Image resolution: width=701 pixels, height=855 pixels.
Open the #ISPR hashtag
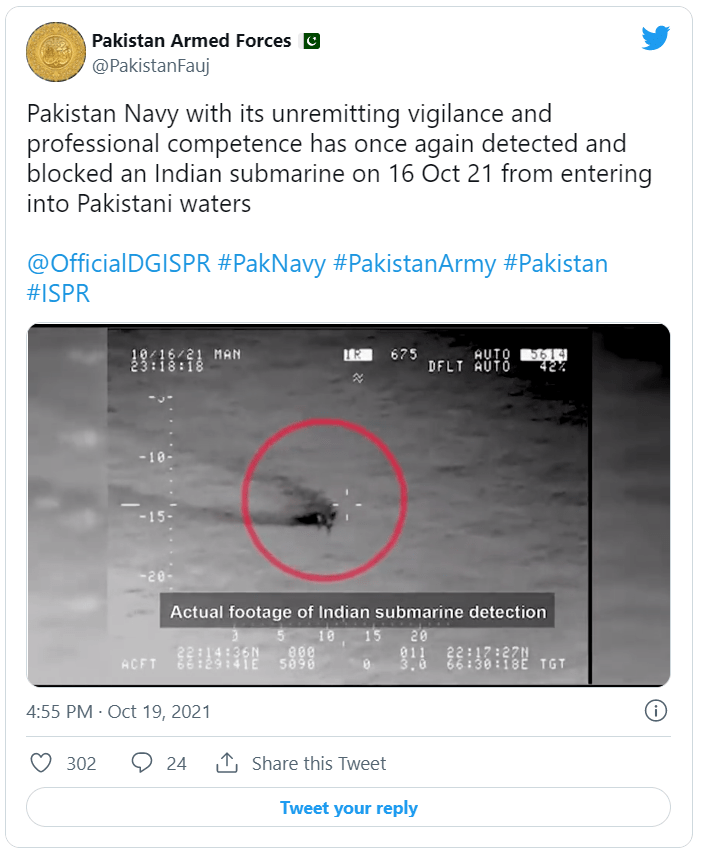(58, 293)
